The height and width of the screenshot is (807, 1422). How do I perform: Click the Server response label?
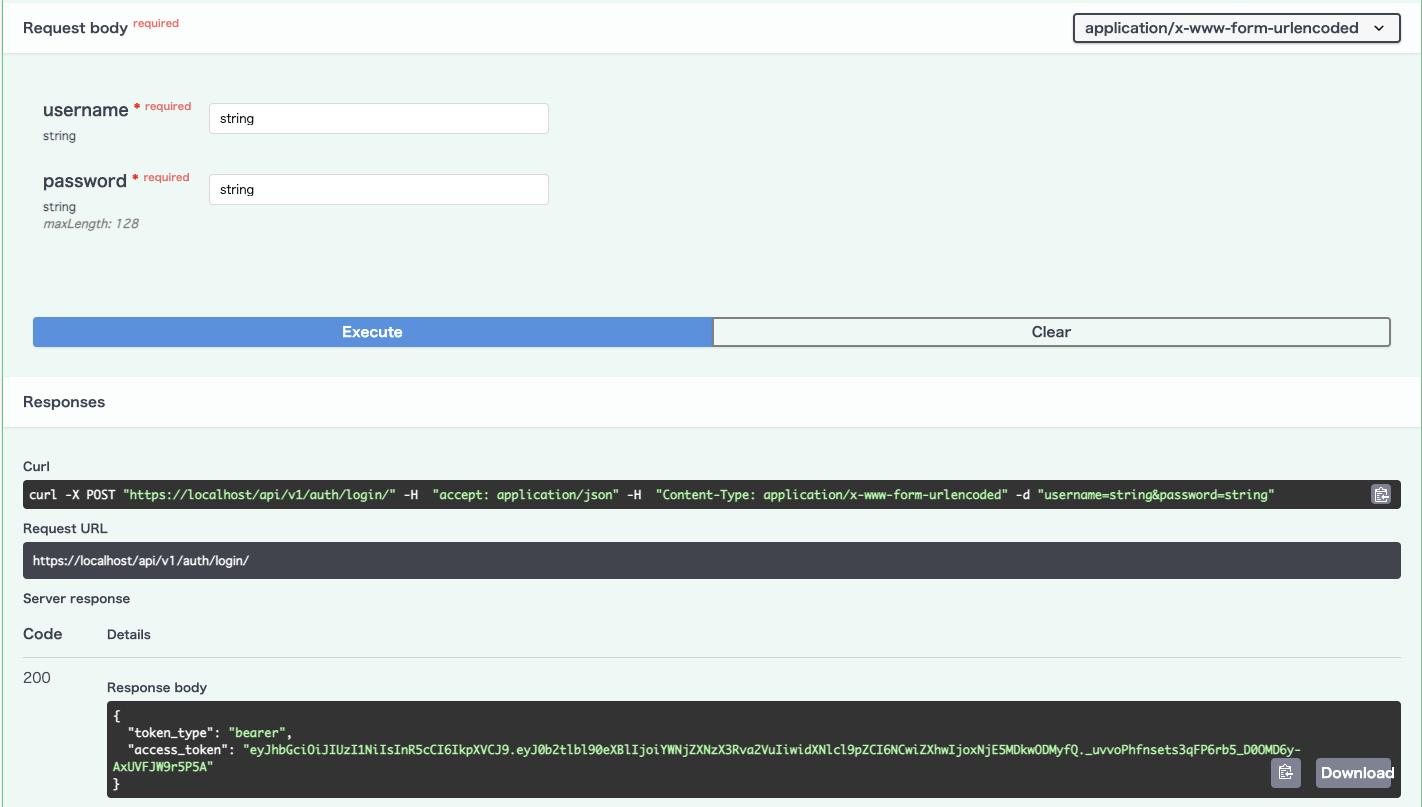pyautogui.click(x=76, y=598)
